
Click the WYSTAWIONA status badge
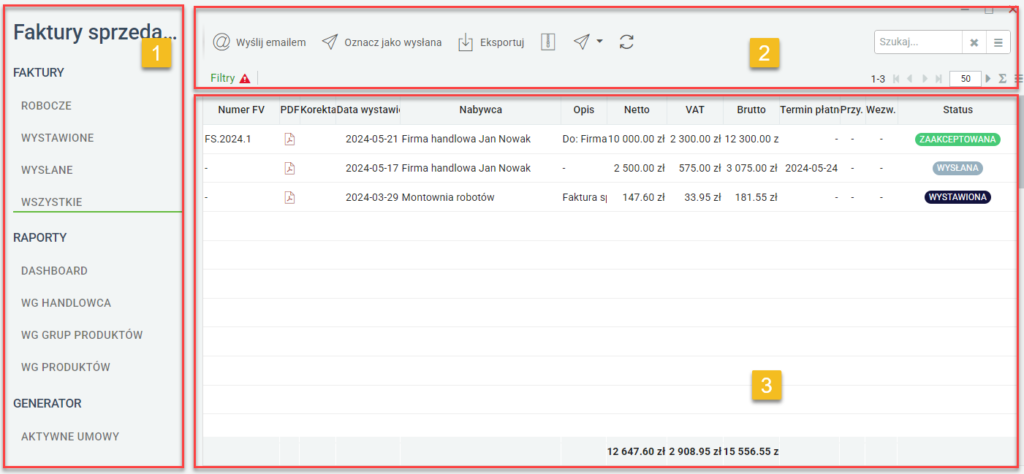point(957,197)
